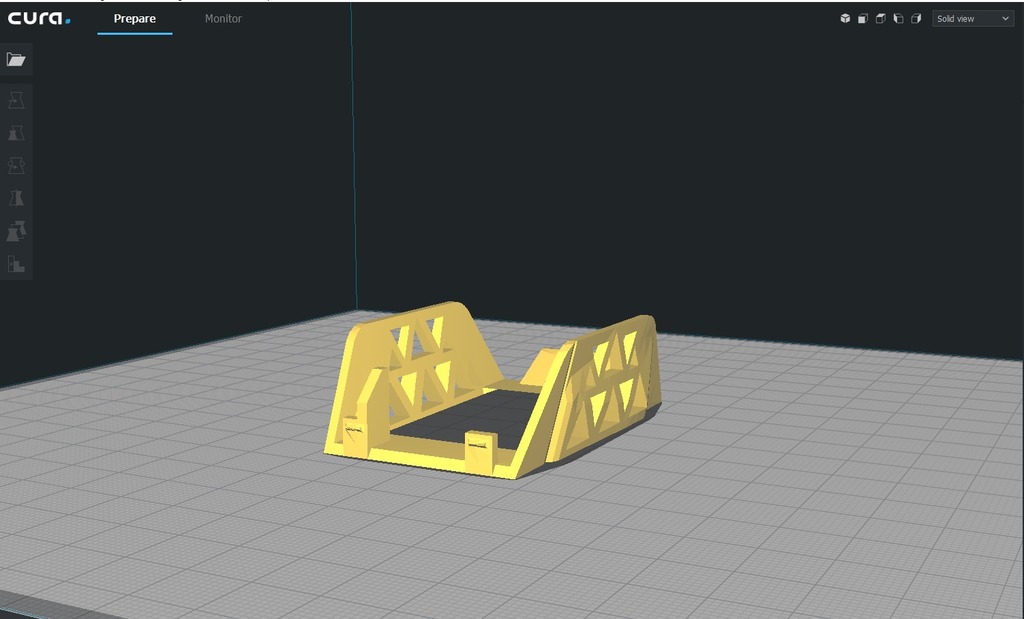Switch camera to right side view icon
This screenshot has height=619, width=1024.
click(x=916, y=19)
